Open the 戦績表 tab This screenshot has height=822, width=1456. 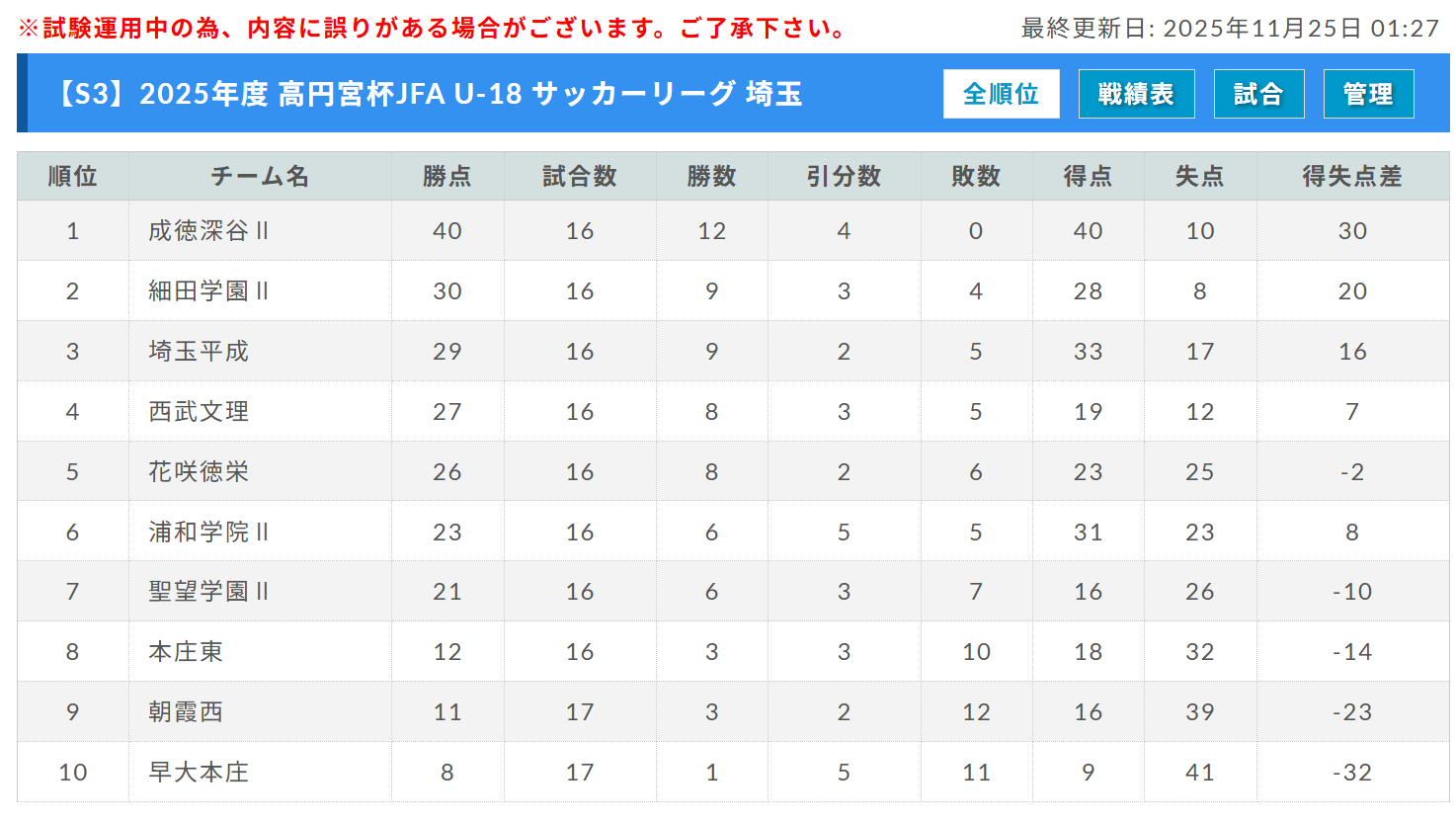[x=1136, y=94]
